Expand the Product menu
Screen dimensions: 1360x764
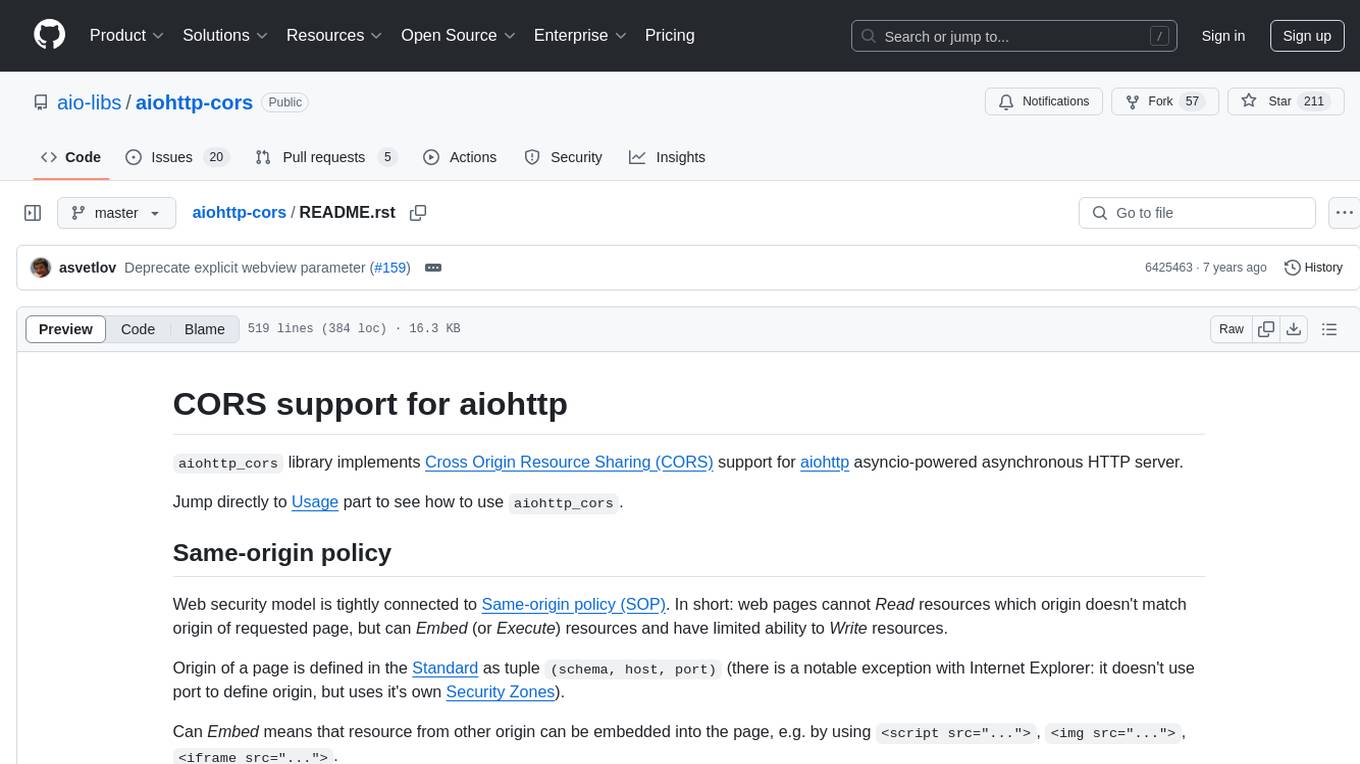(x=127, y=35)
